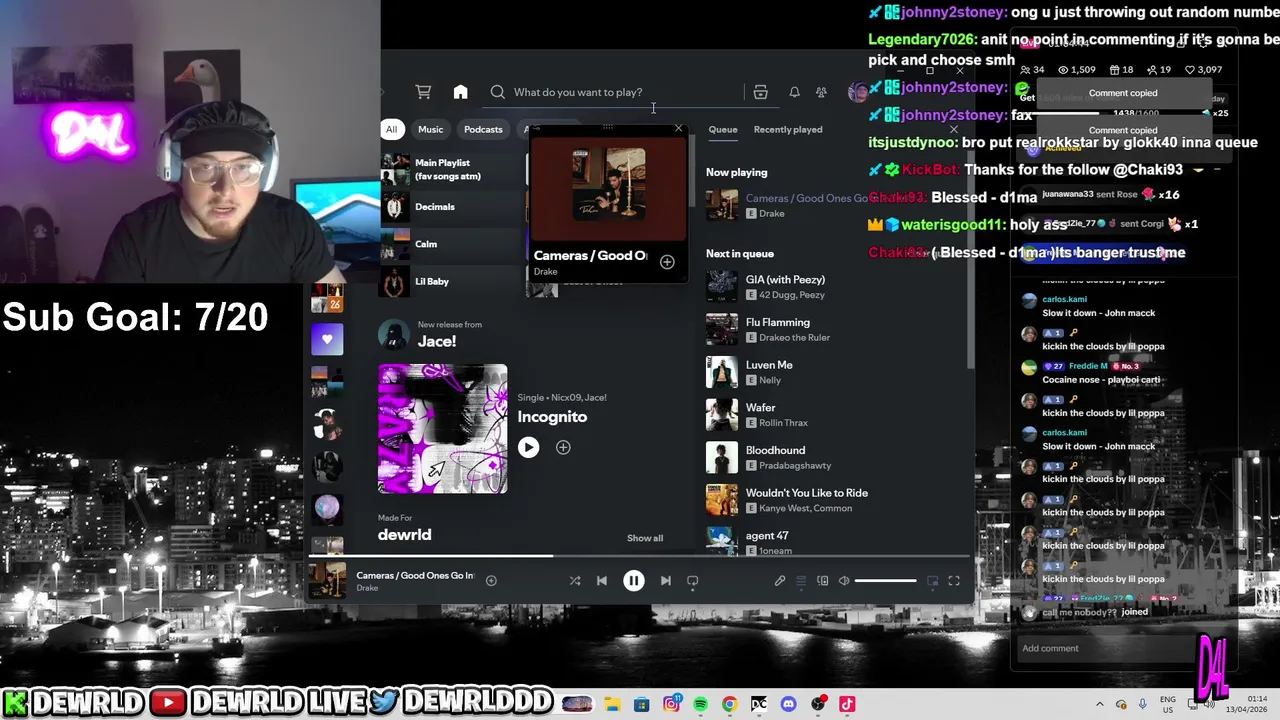Open the miniplayer icon

tap(932, 580)
